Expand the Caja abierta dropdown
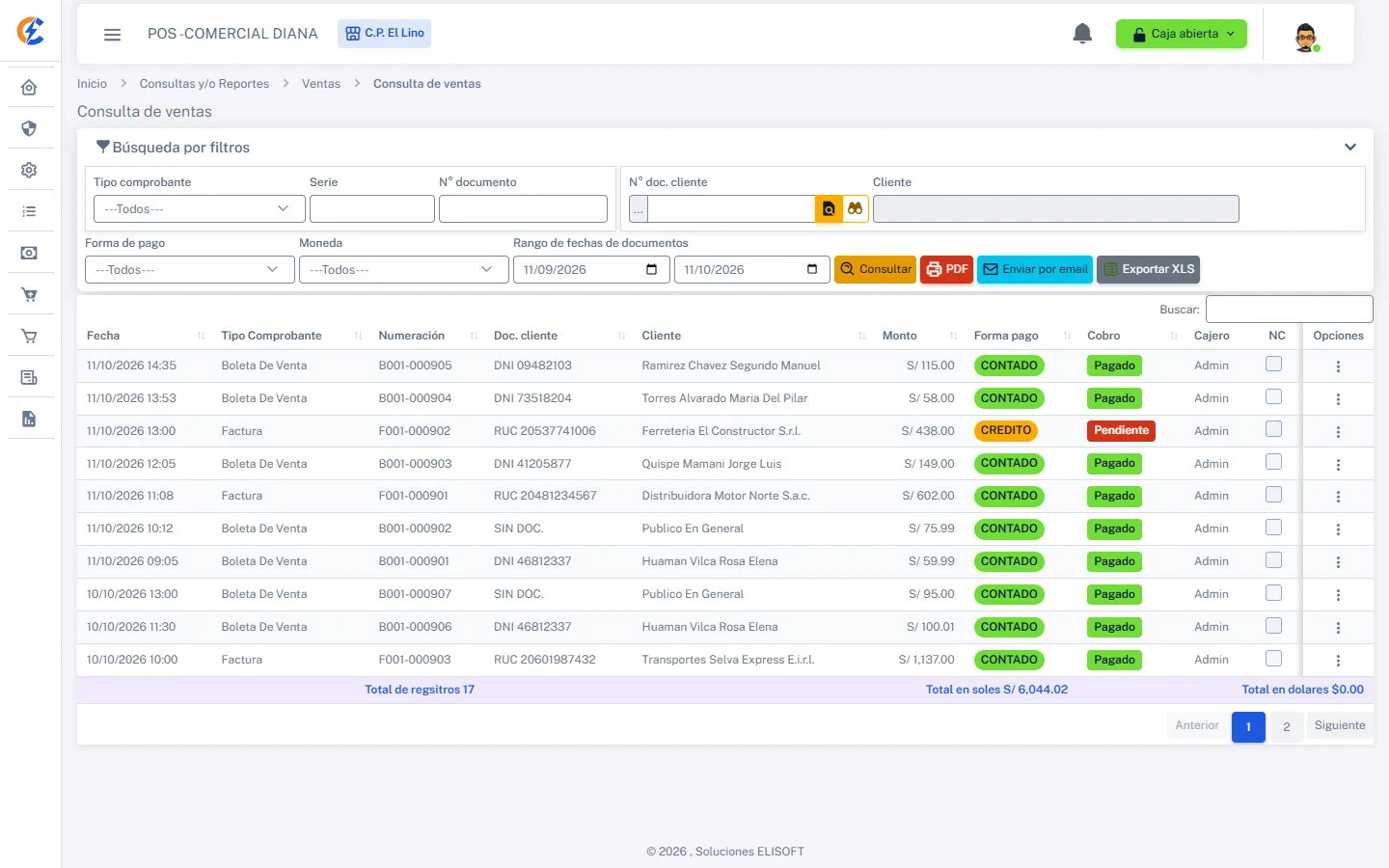 [x=1182, y=34]
